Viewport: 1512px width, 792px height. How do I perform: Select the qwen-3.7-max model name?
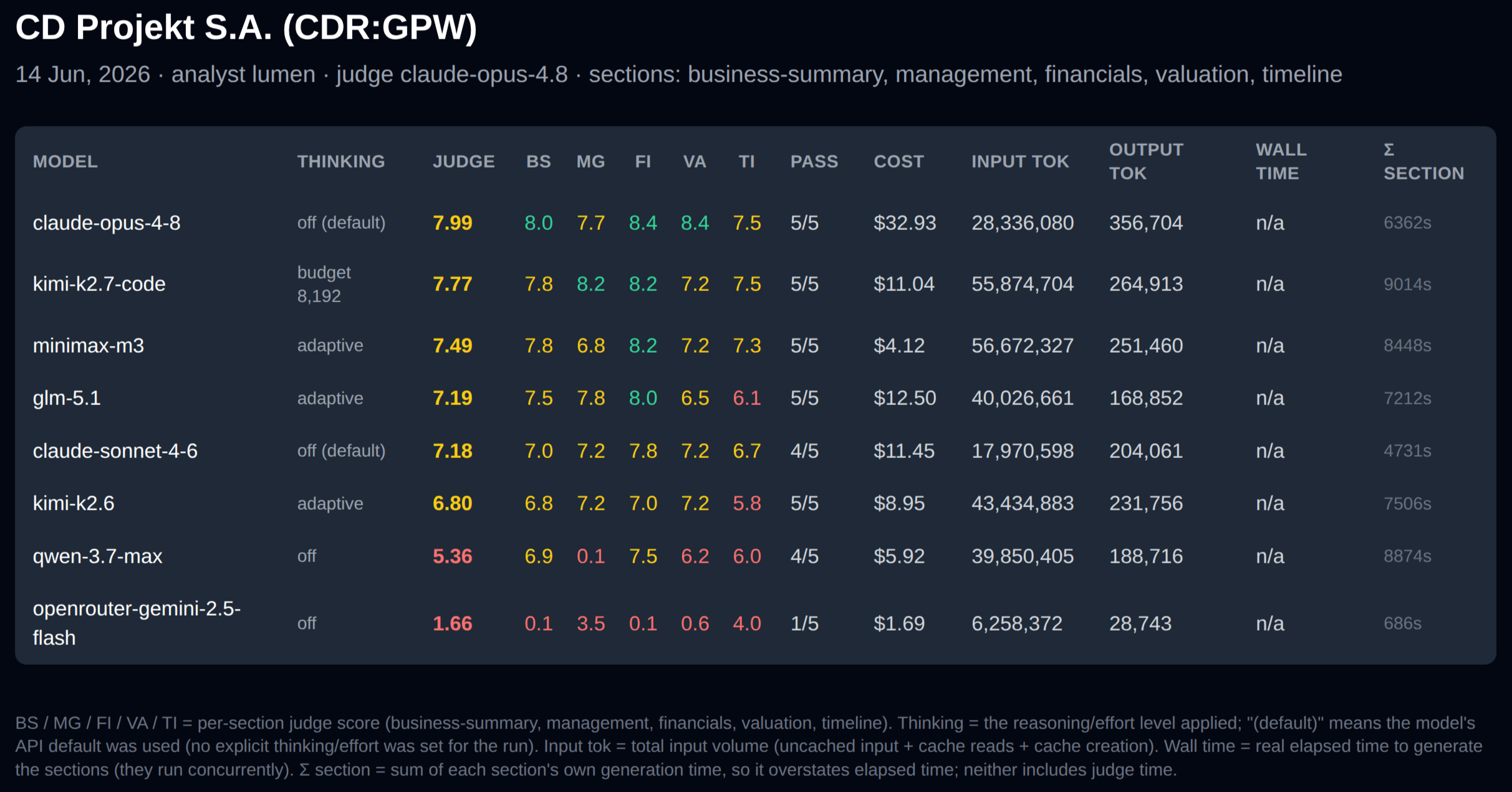tap(97, 556)
